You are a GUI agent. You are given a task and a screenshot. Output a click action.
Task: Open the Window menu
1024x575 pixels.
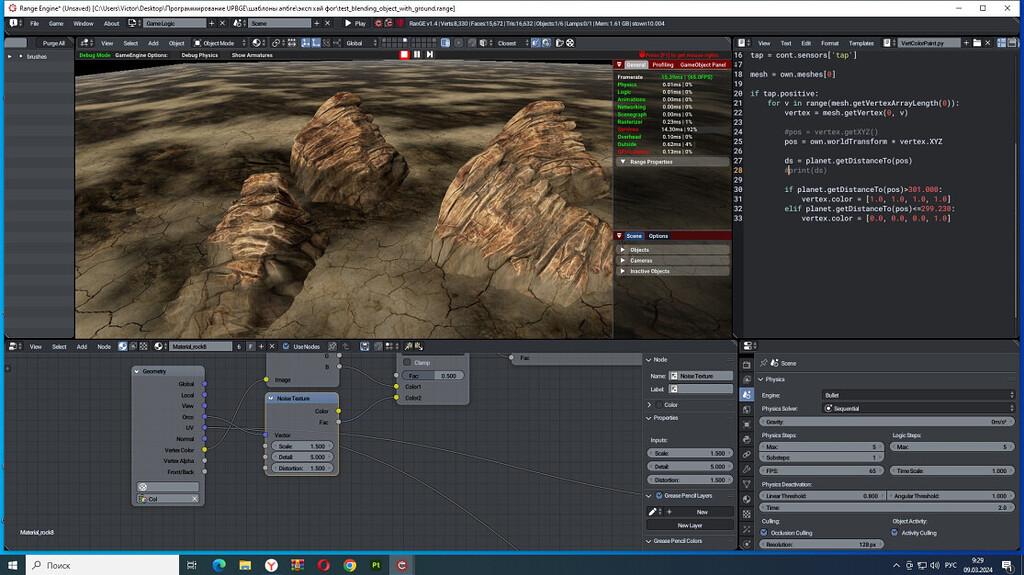(83, 24)
